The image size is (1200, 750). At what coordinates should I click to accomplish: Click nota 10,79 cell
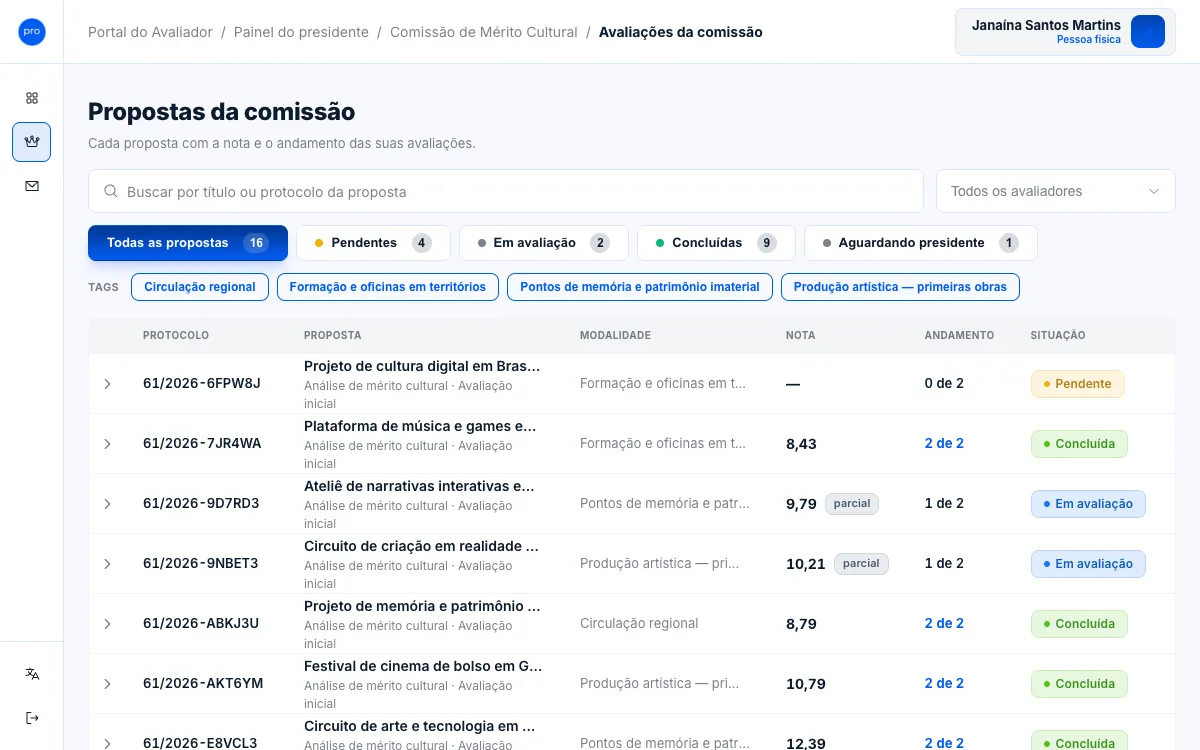[x=805, y=684]
